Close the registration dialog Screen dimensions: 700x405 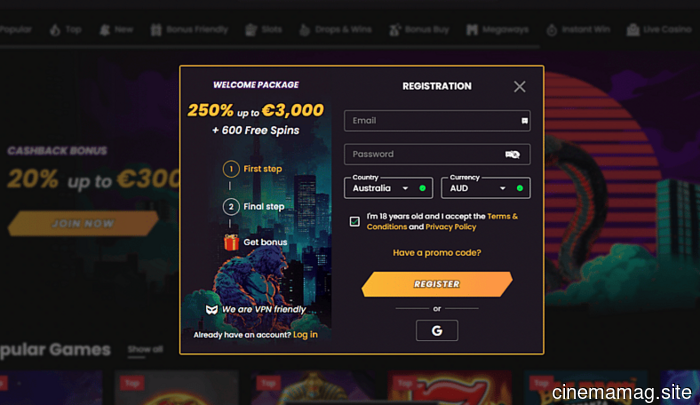tap(519, 87)
